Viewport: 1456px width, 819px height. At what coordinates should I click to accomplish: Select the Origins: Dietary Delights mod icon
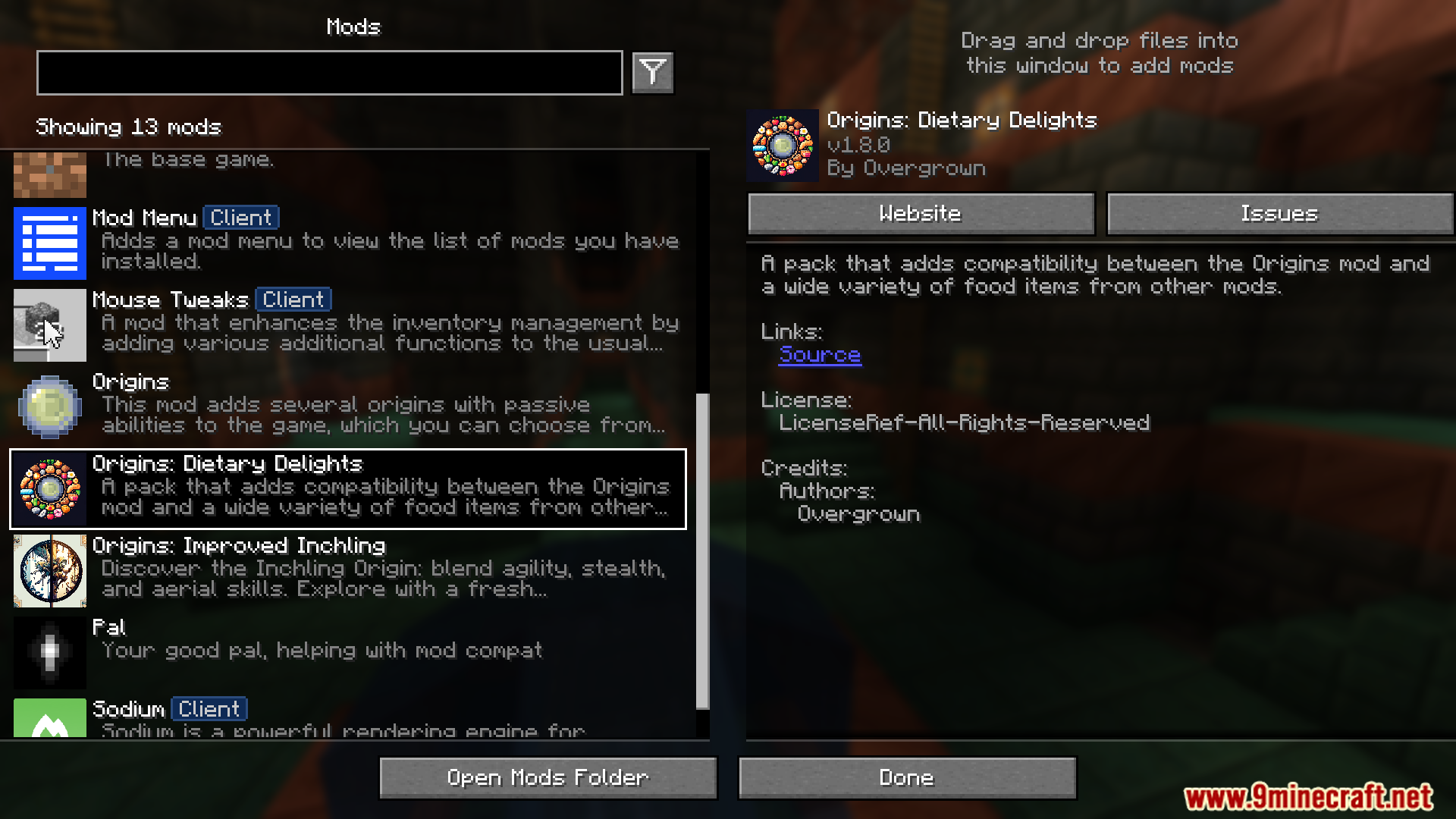pyautogui.click(x=50, y=488)
